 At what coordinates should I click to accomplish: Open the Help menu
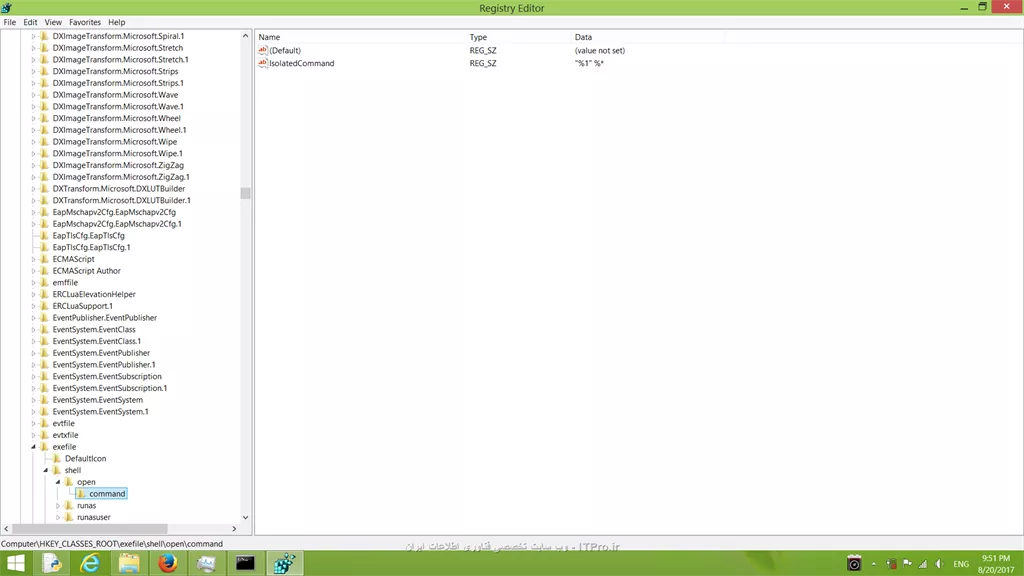point(116,22)
